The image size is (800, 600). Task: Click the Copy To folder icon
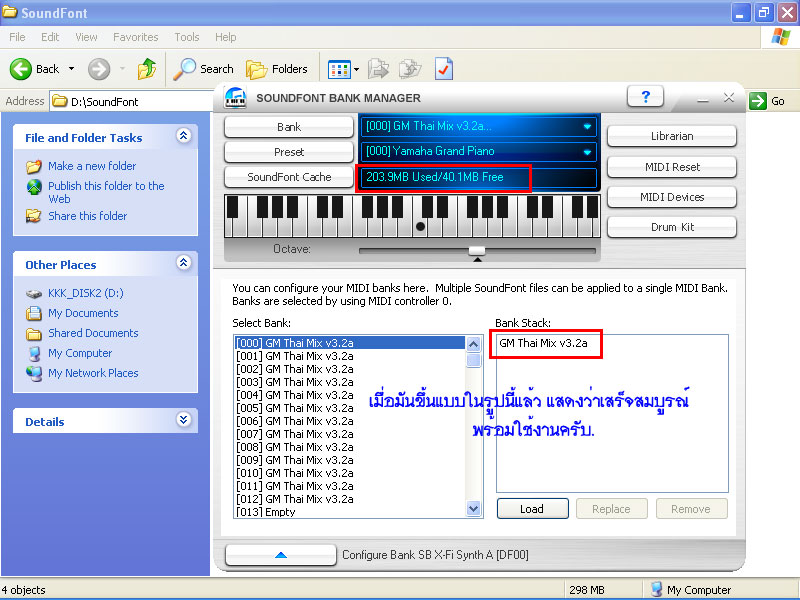pos(410,69)
